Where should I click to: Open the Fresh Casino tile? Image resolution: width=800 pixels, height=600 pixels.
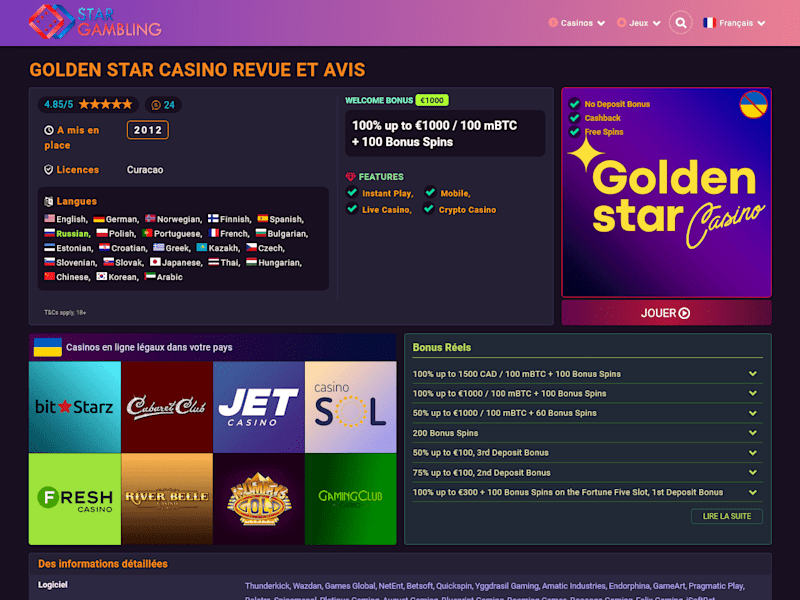75,499
